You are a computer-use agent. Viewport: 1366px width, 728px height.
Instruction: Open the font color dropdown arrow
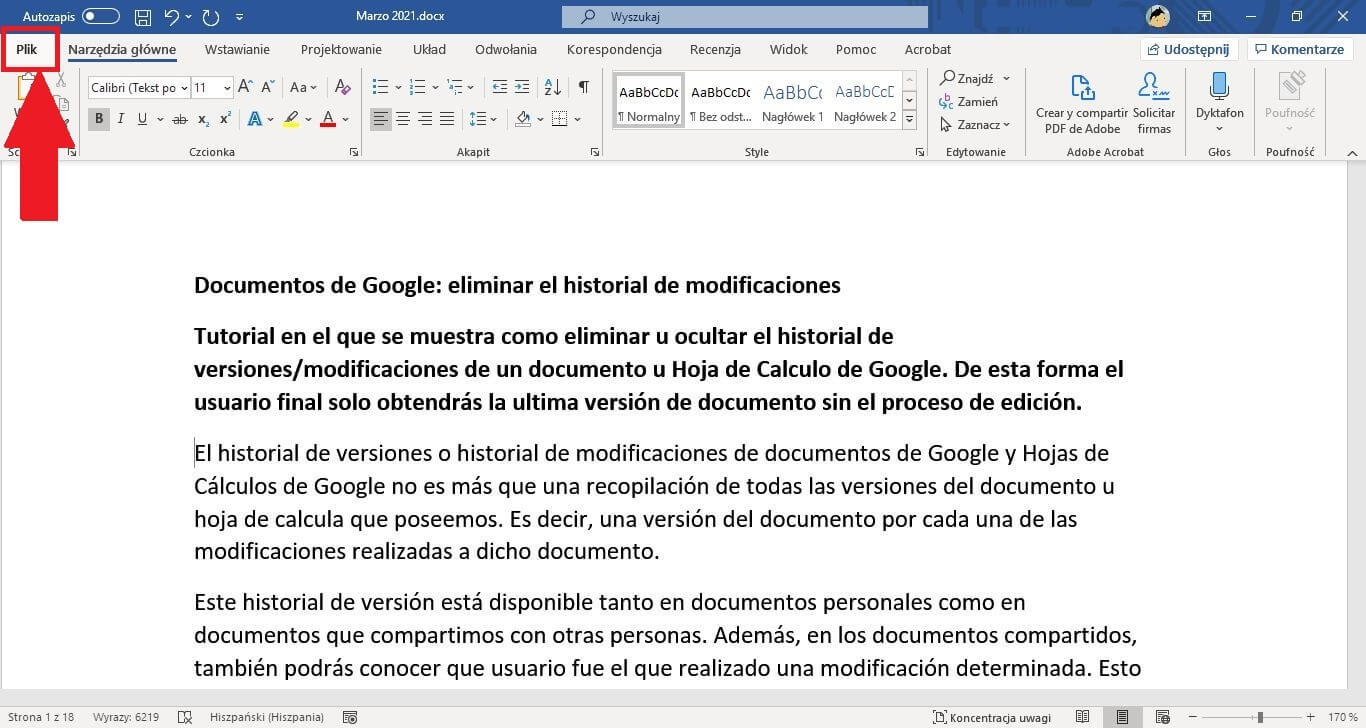345,119
